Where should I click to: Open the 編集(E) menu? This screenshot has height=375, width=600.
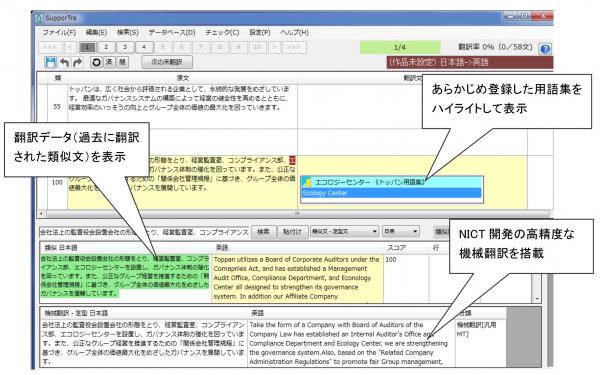[x=96, y=33]
